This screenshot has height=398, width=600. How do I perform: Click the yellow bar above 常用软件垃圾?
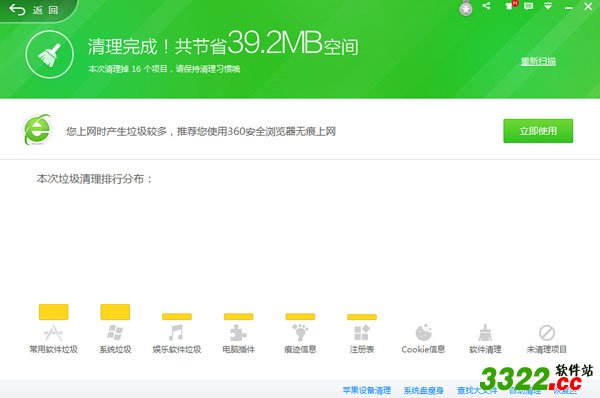click(54, 312)
